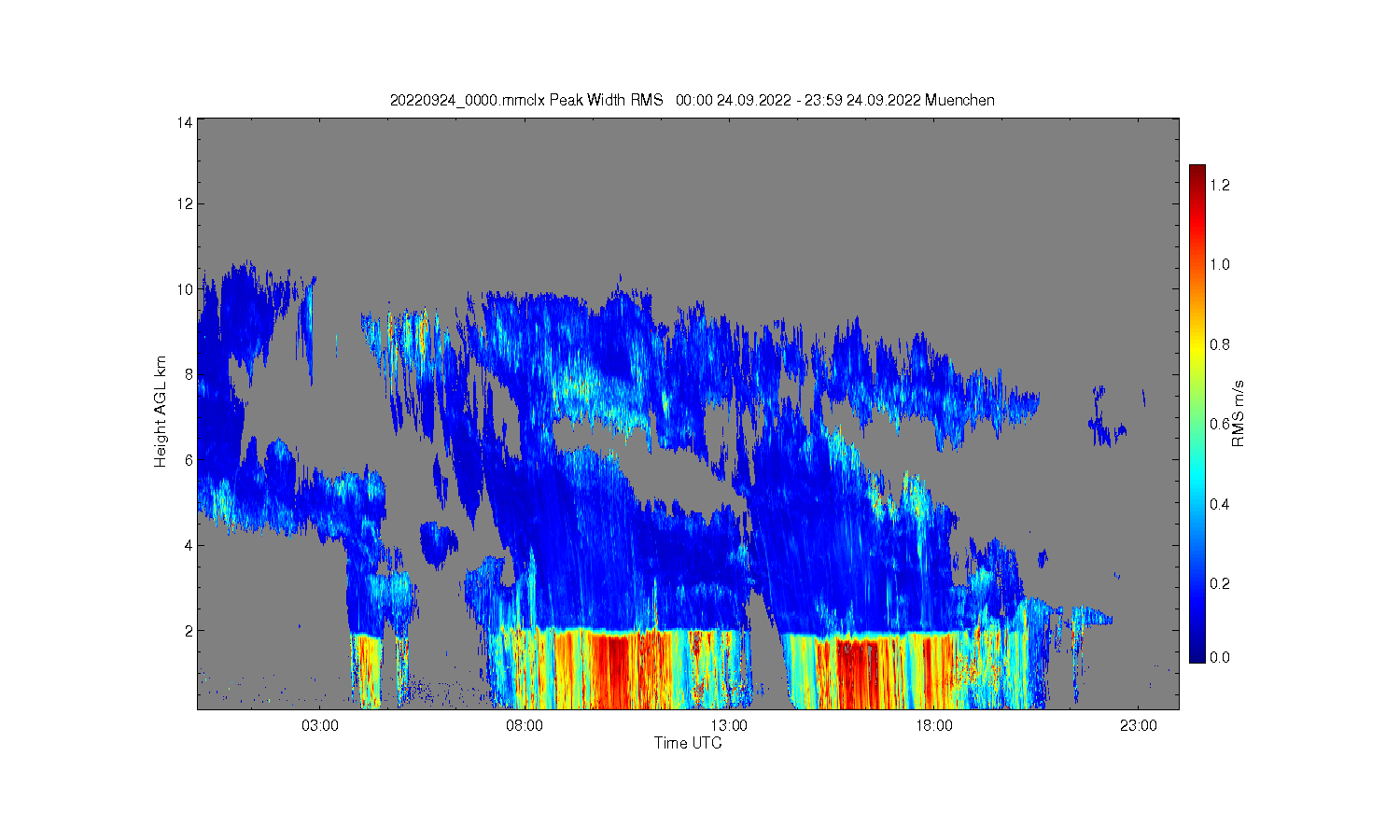Click the height axis label 8
Screen dimensions: 1400x840
189,374
